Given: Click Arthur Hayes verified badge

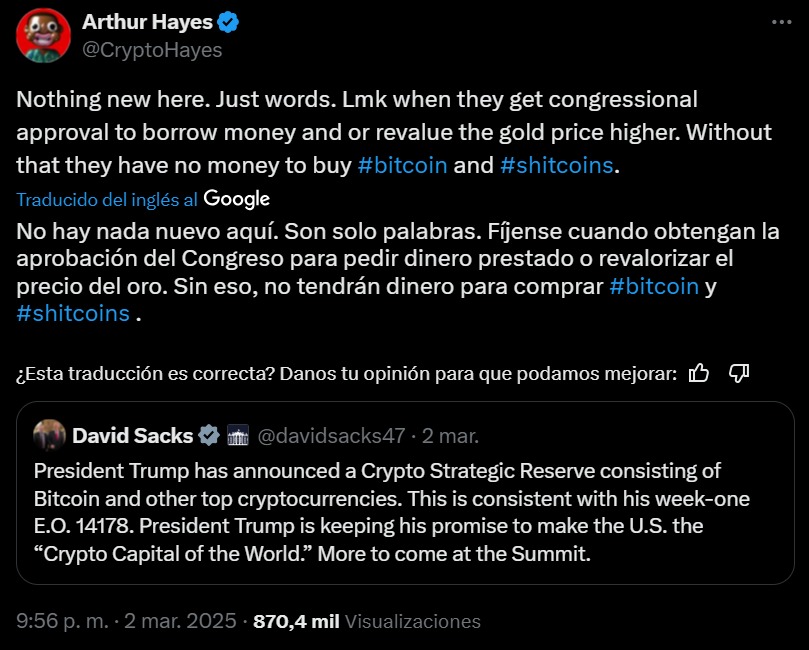Looking at the screenshot, I should point(228,22).
